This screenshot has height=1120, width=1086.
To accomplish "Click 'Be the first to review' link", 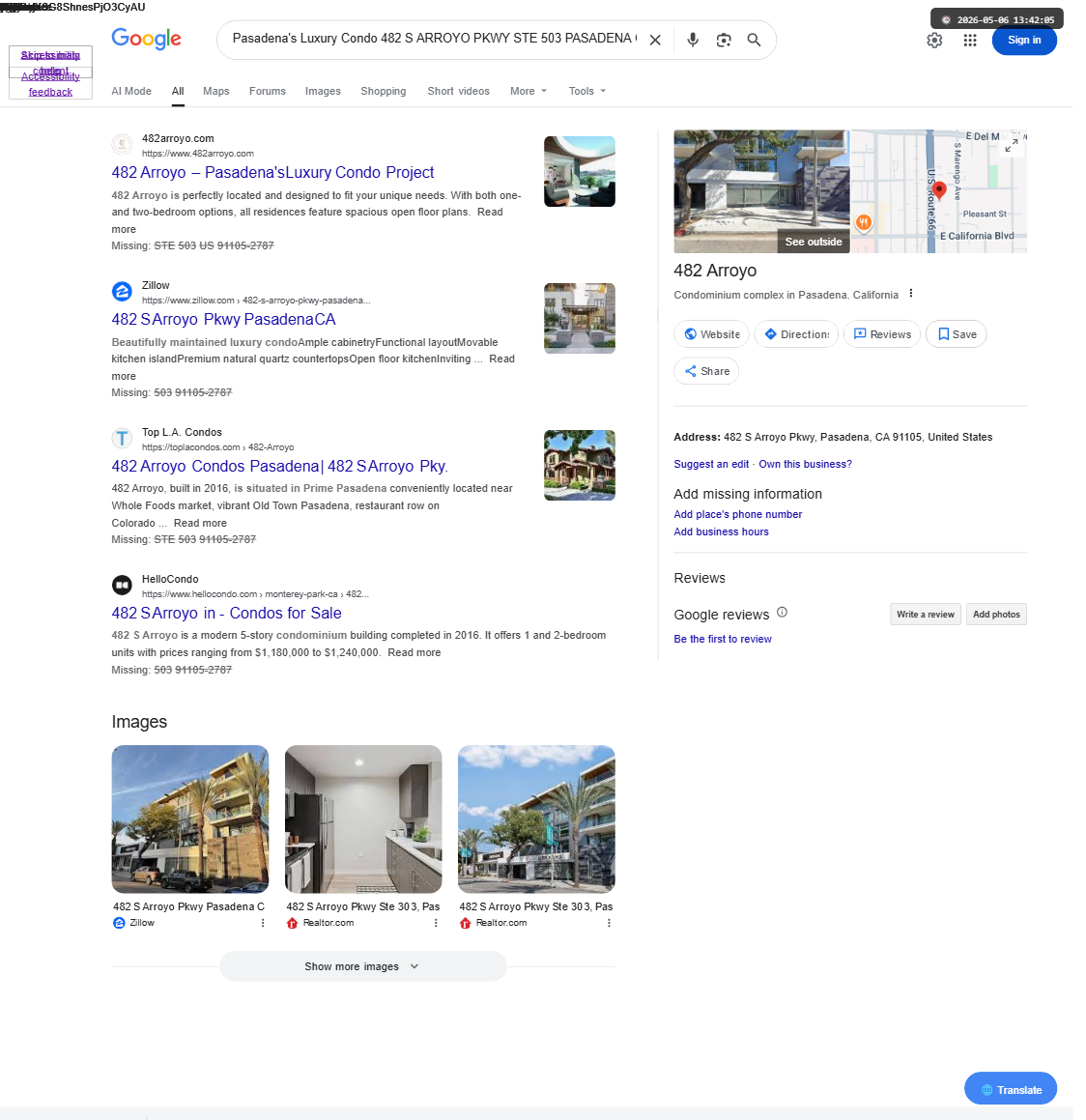I will (x=723, y=640).
